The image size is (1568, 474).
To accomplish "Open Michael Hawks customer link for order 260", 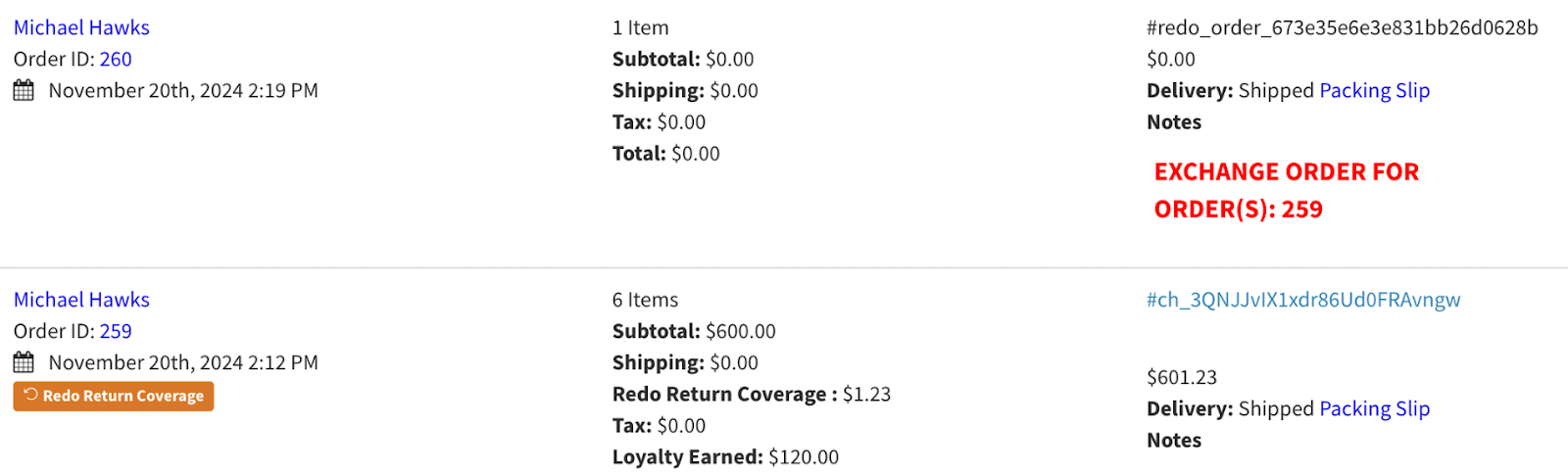I will [81, 28].
